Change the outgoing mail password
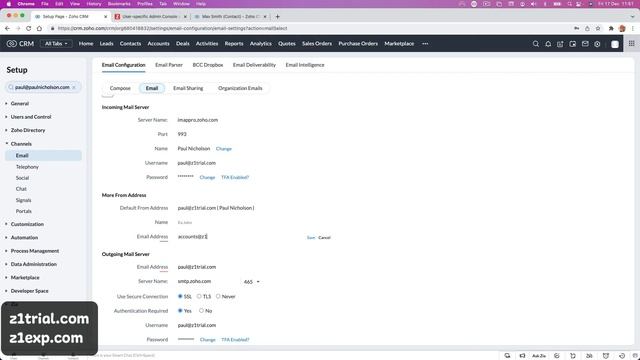Image resolution: width=640 pixels, height=360 pixels. coord(207,340)
